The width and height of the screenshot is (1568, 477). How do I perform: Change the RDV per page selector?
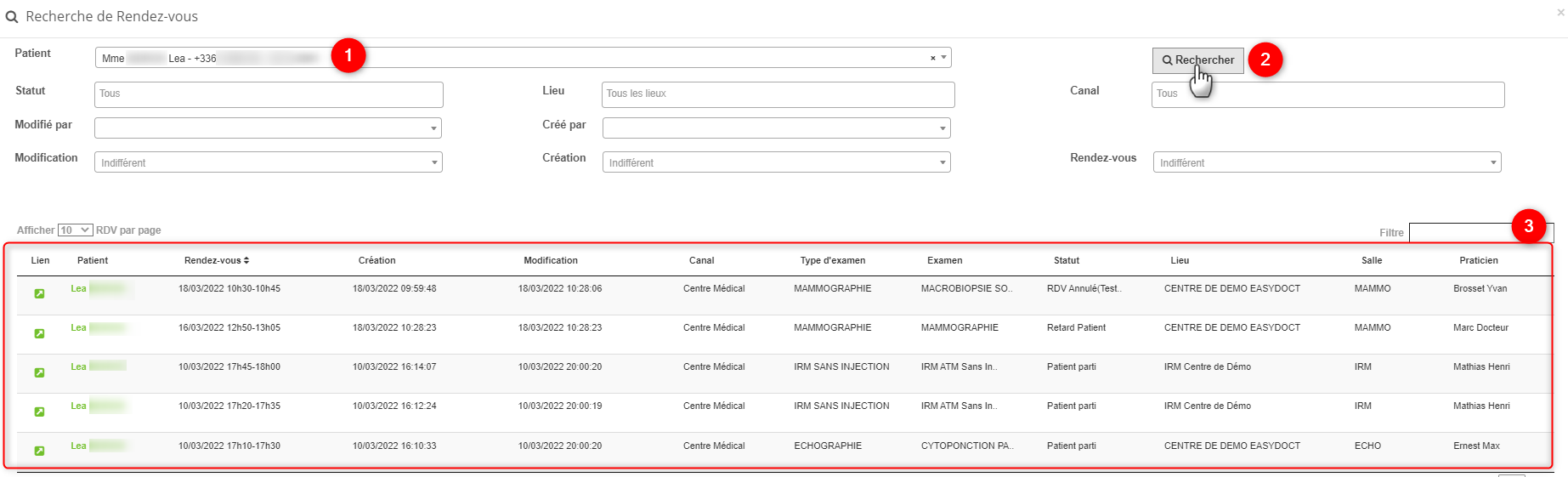(x=75, y=230)
